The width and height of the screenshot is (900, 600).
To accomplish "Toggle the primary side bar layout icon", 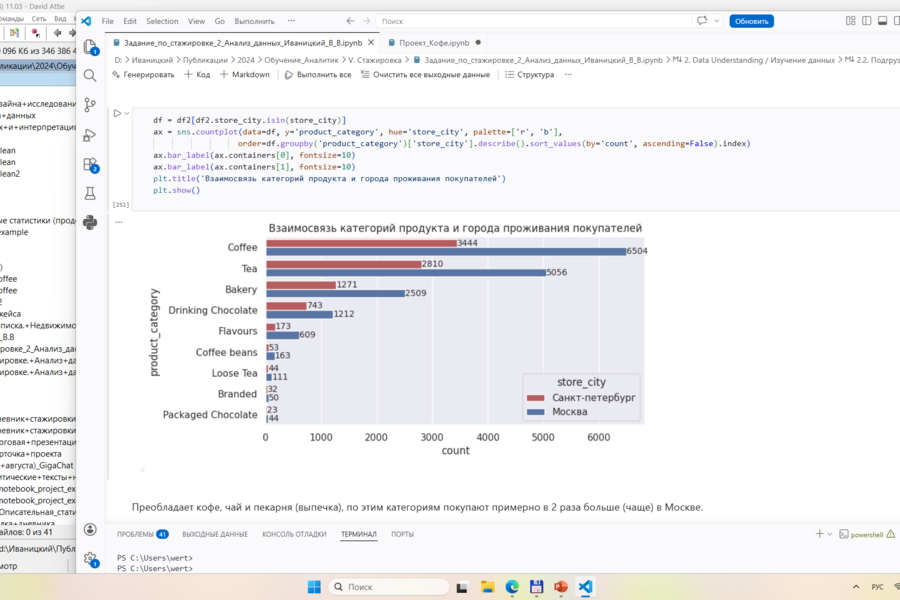I will tap(866, 21).
